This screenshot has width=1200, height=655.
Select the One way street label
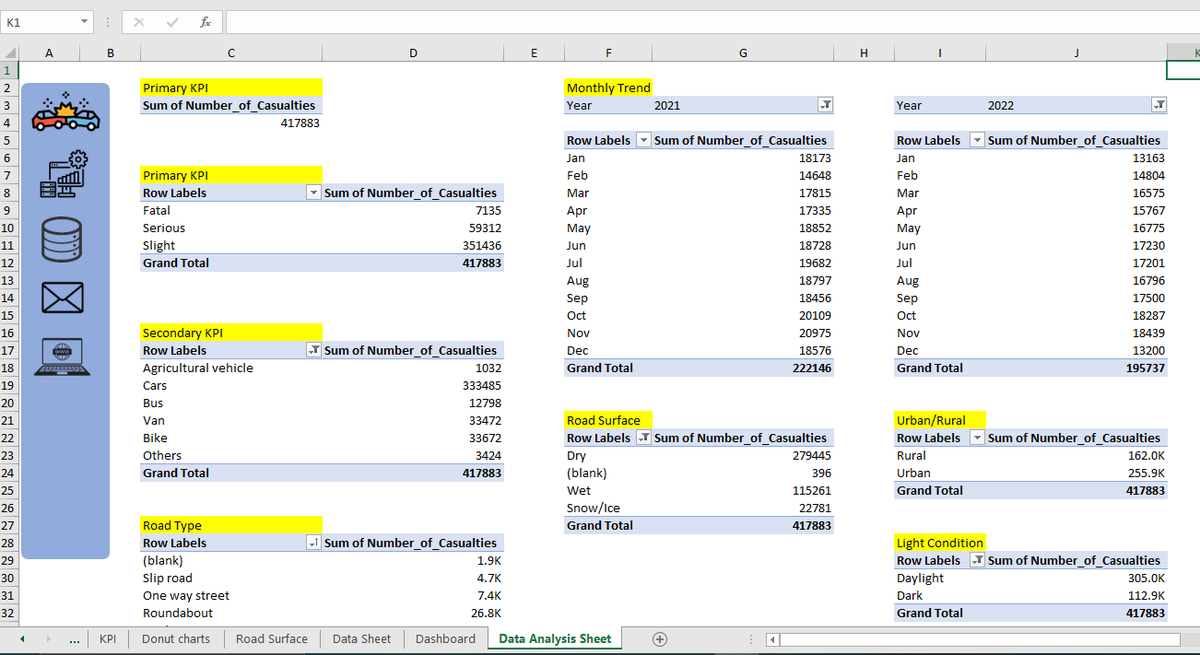[x=186, y=596]
